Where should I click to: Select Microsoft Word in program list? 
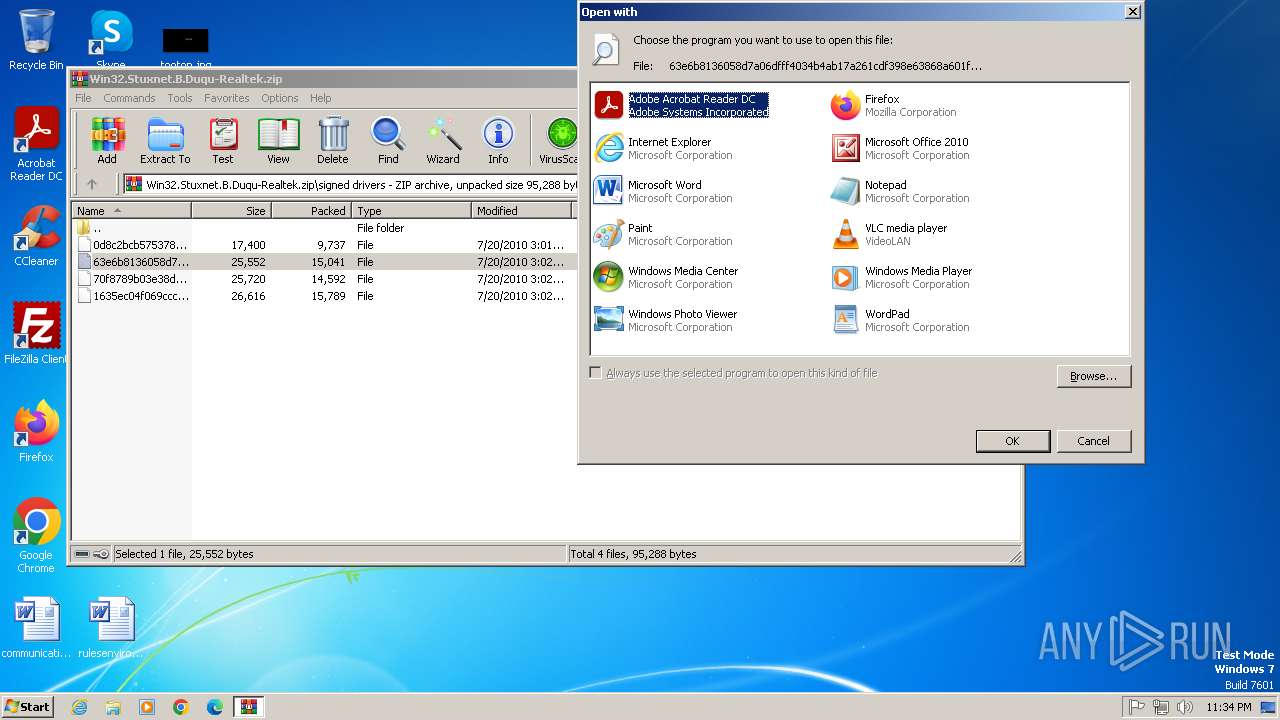click(x=664, y=191)
